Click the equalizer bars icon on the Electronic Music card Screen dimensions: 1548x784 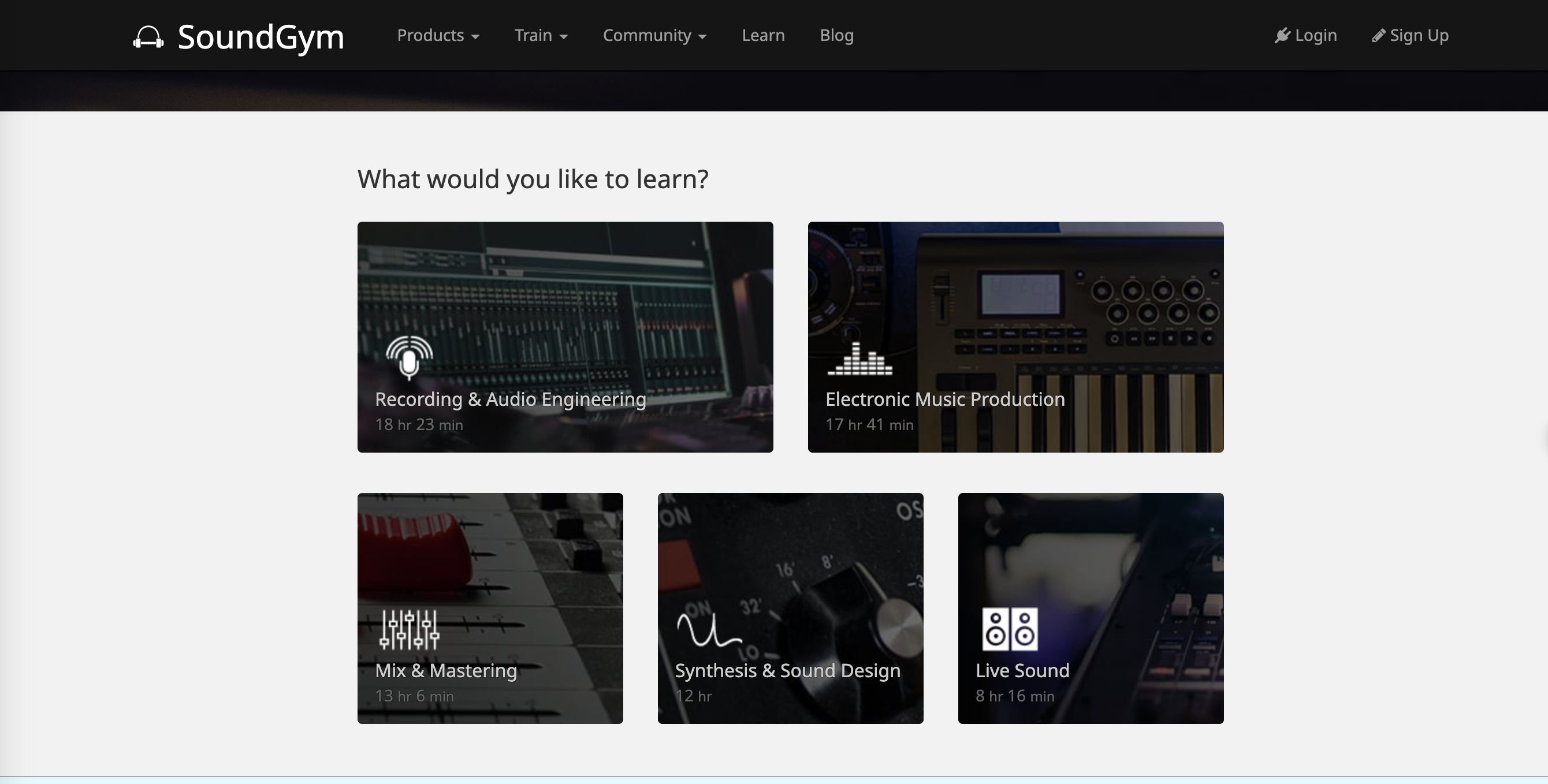[x=859, y=359]
